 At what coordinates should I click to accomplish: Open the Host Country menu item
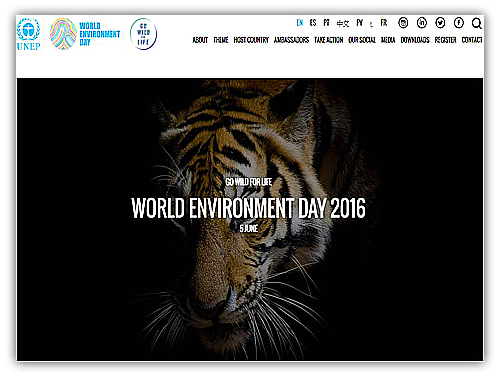[x=251, y=40]
